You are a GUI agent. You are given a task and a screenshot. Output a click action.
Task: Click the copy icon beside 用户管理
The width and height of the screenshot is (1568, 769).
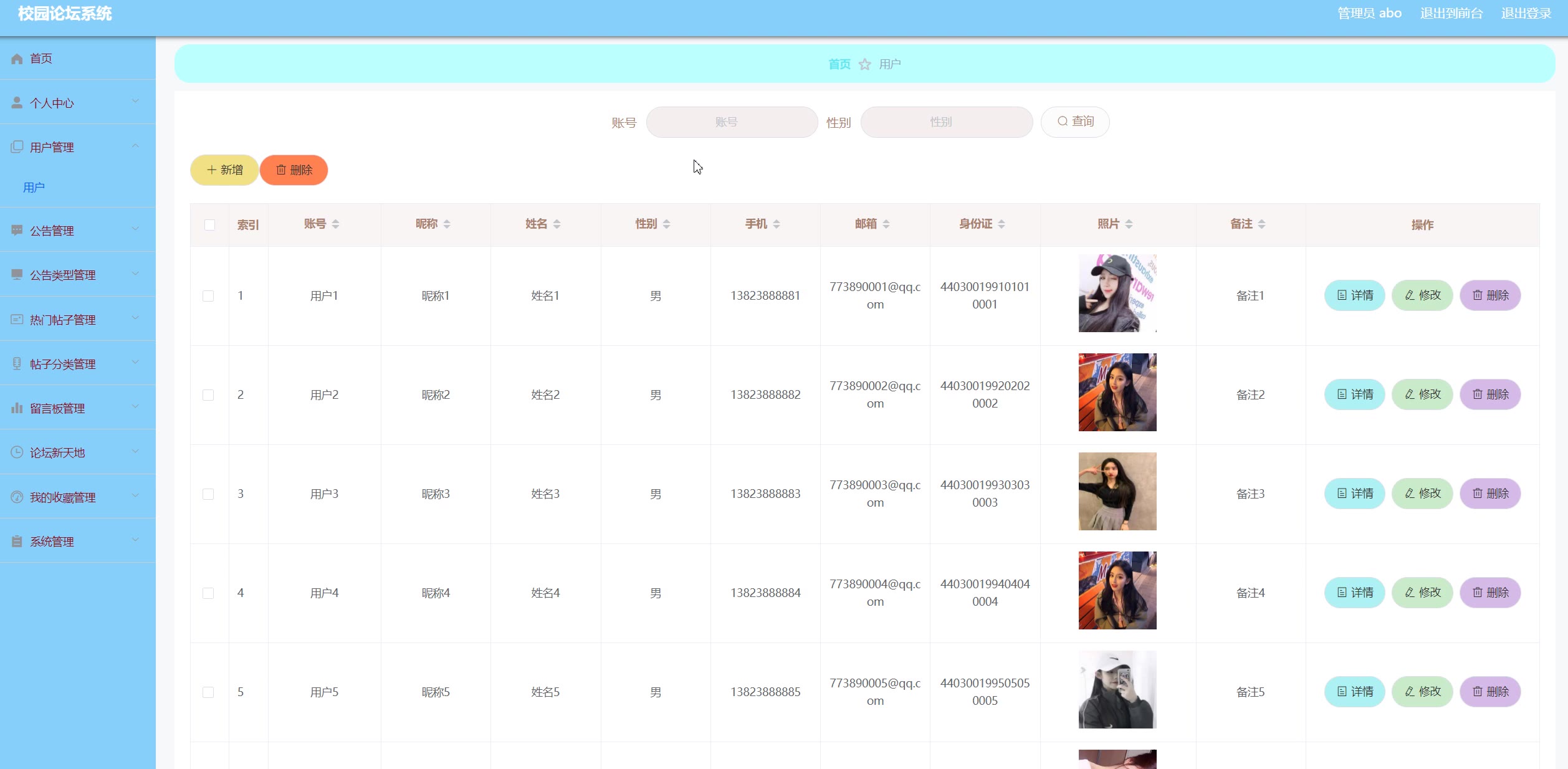click(17, 147)
